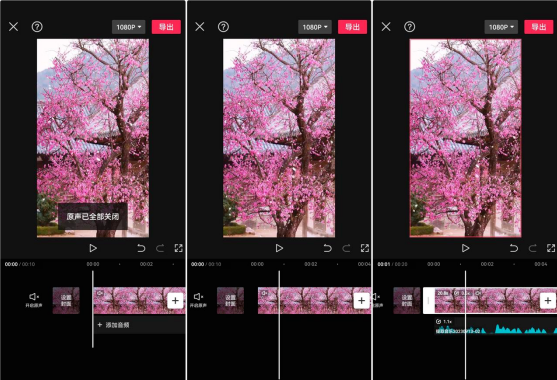The height and width of the screenshot is (380, 557).
Task: Click the redo arrow in the middle screen
Action: pos(346,248)
